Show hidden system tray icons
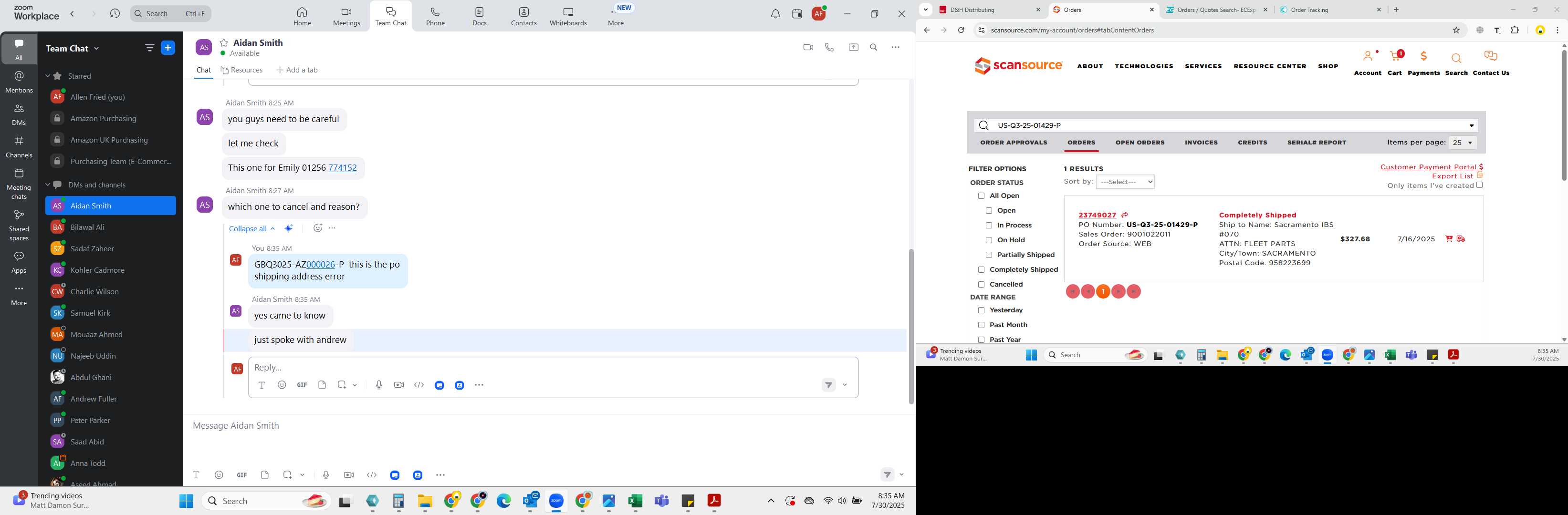 (771, 501)
